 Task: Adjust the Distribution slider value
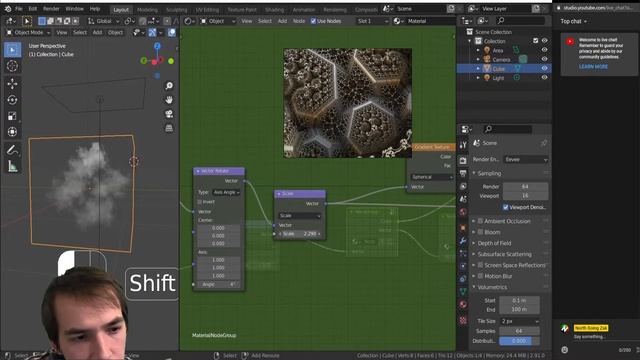[519, 341]
